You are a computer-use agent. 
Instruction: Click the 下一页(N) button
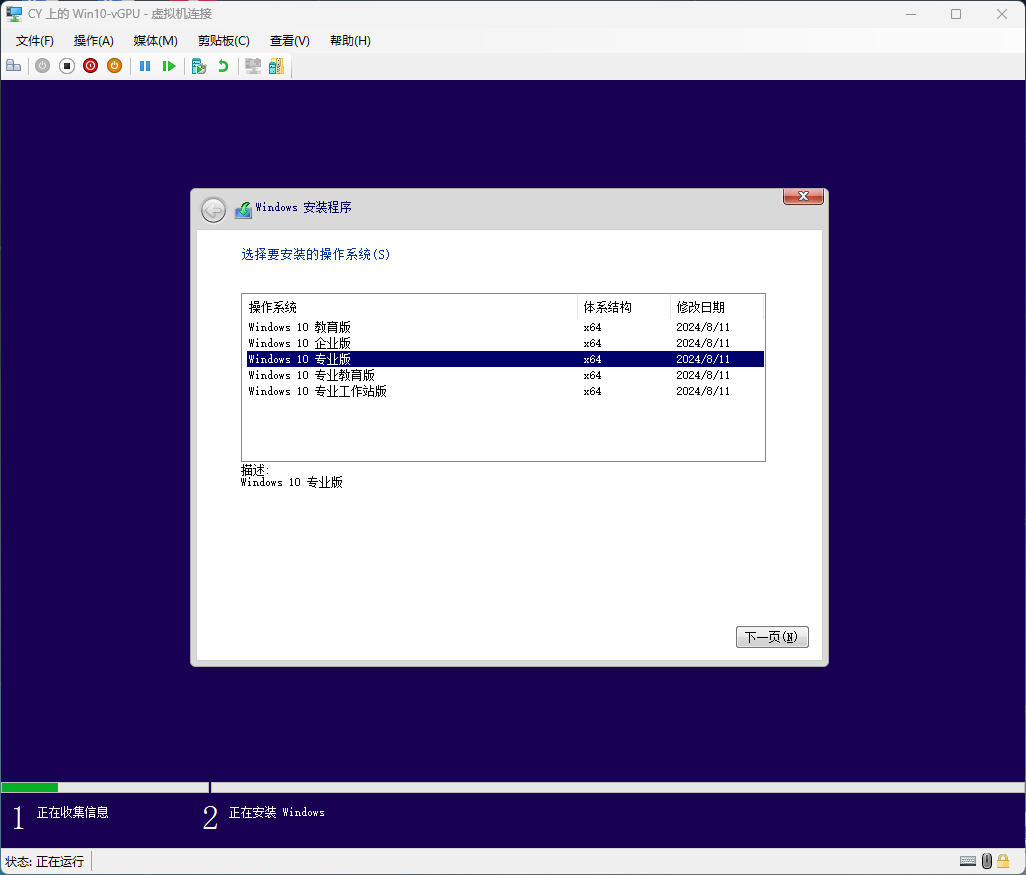[771, 637]
